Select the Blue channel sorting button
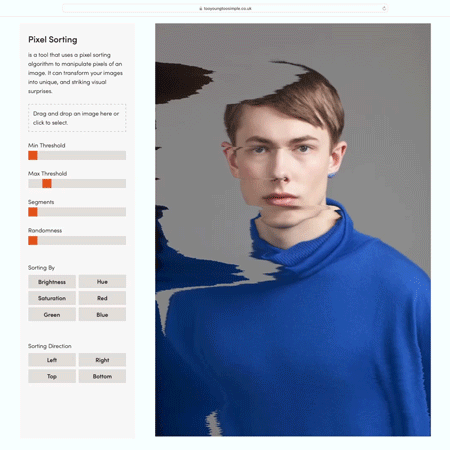The height and width of the screenshot is (450, 450). pos(102,314)
